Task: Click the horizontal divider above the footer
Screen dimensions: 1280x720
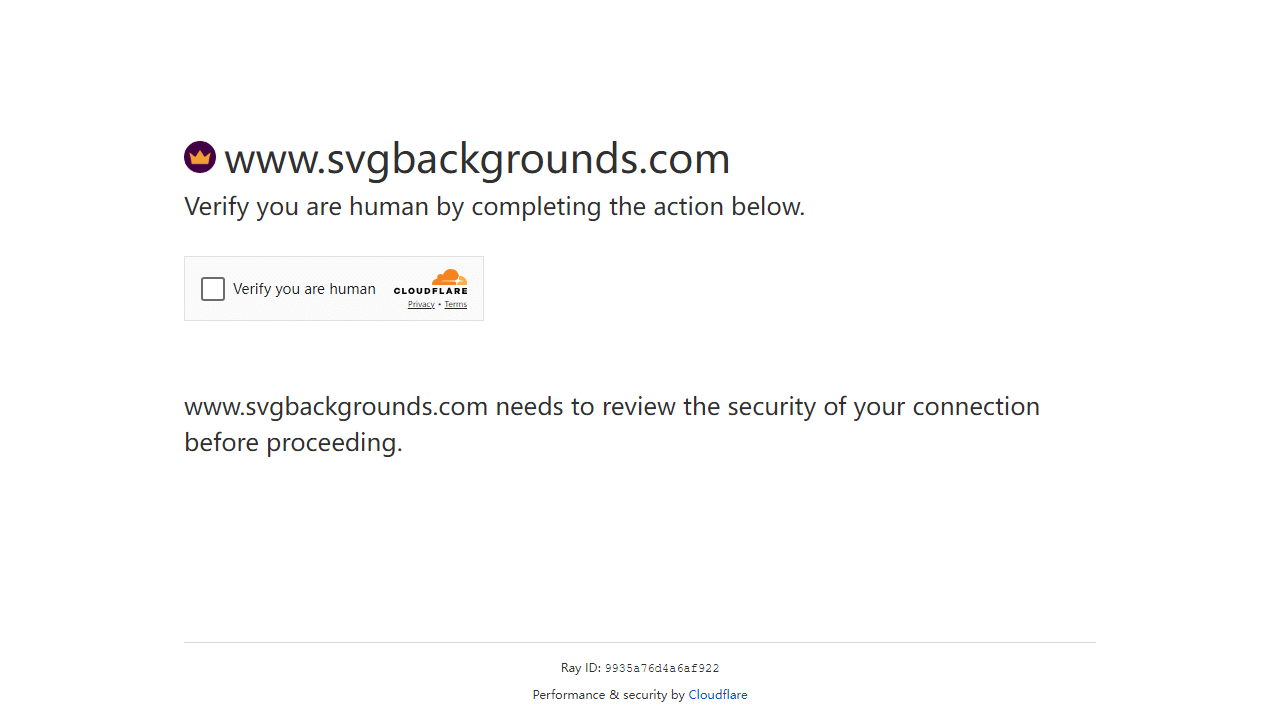Action: pos(640,642)
